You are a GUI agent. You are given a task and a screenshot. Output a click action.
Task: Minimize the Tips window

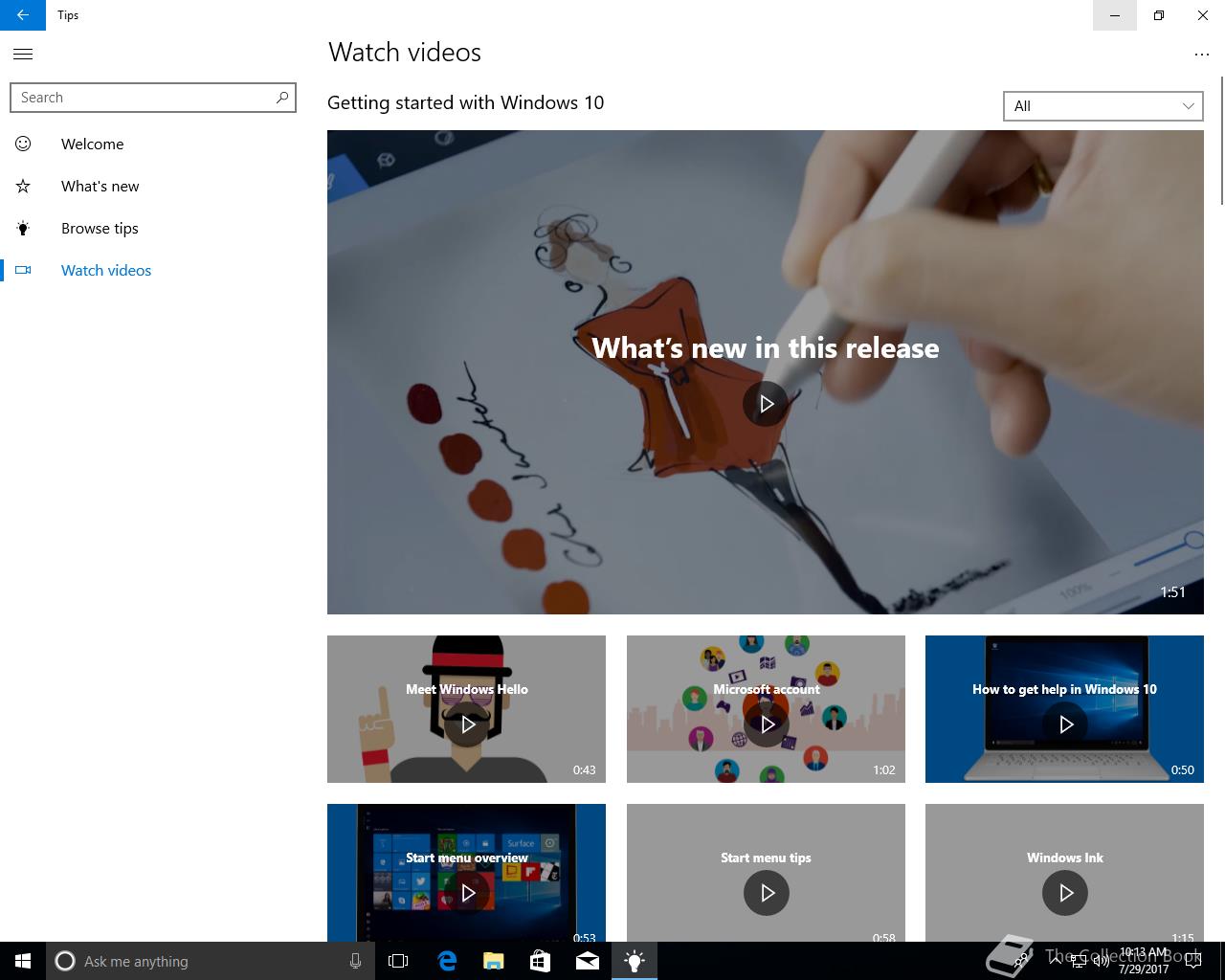pyautogui.click(x=1115, y=15)
